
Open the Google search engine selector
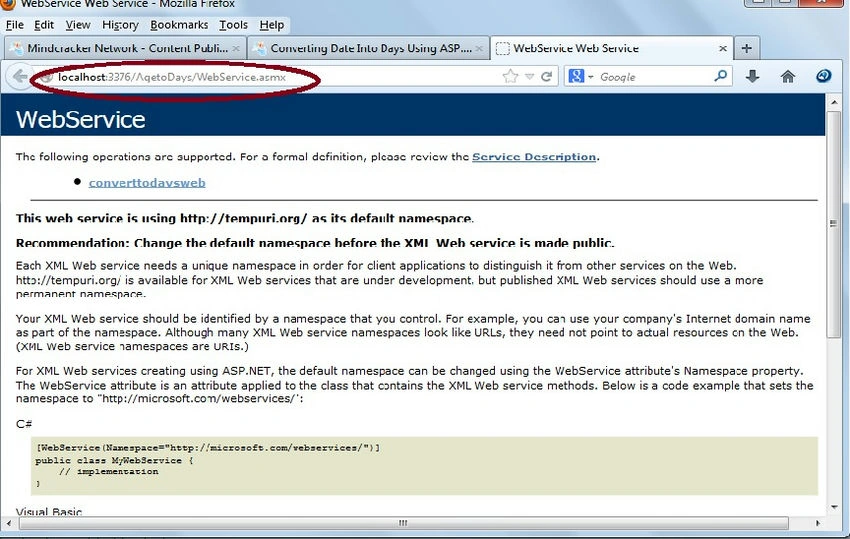coord(581,76)
